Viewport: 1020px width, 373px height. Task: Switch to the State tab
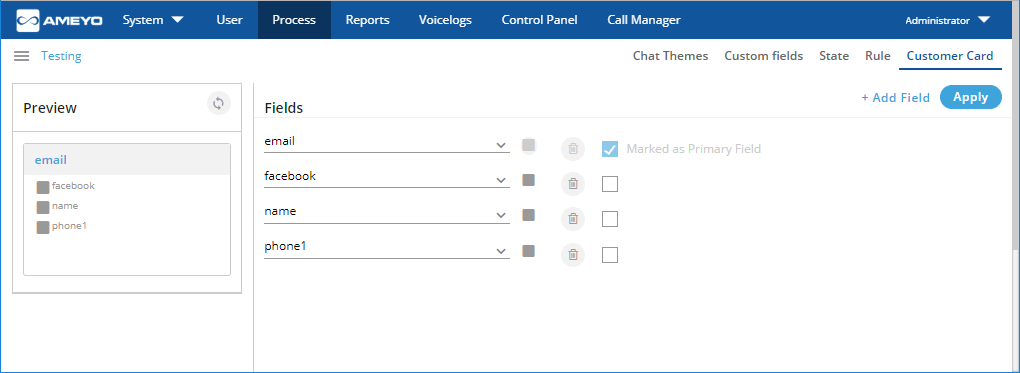click(834, 56)
